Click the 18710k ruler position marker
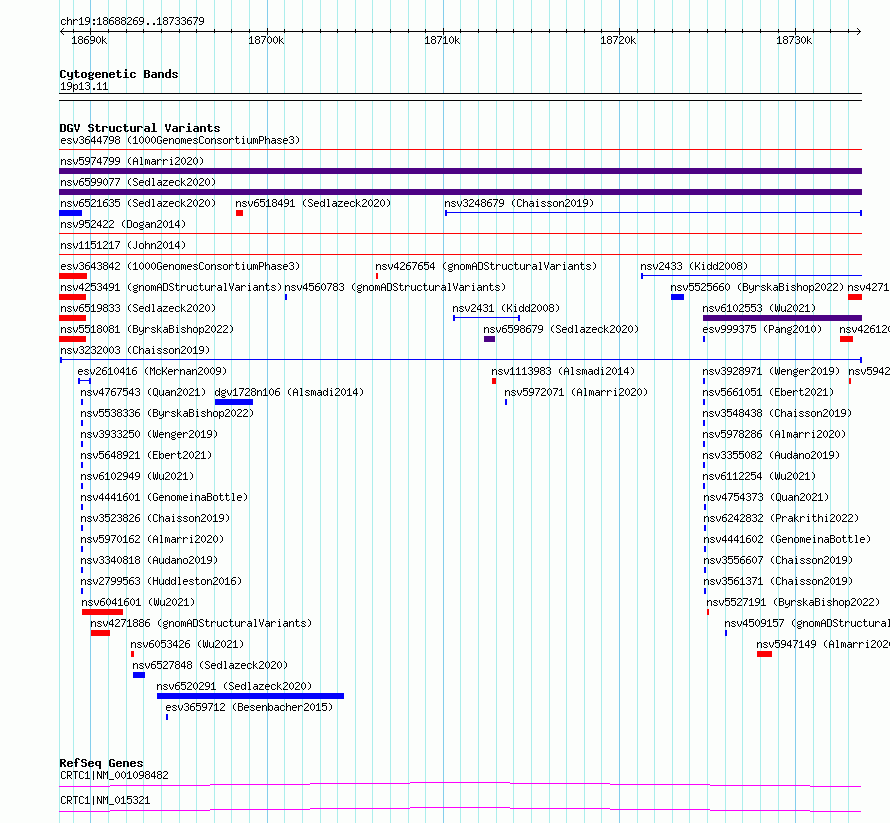Image resolution: width=890 pixels, height=823 pixels. [442, 40]
